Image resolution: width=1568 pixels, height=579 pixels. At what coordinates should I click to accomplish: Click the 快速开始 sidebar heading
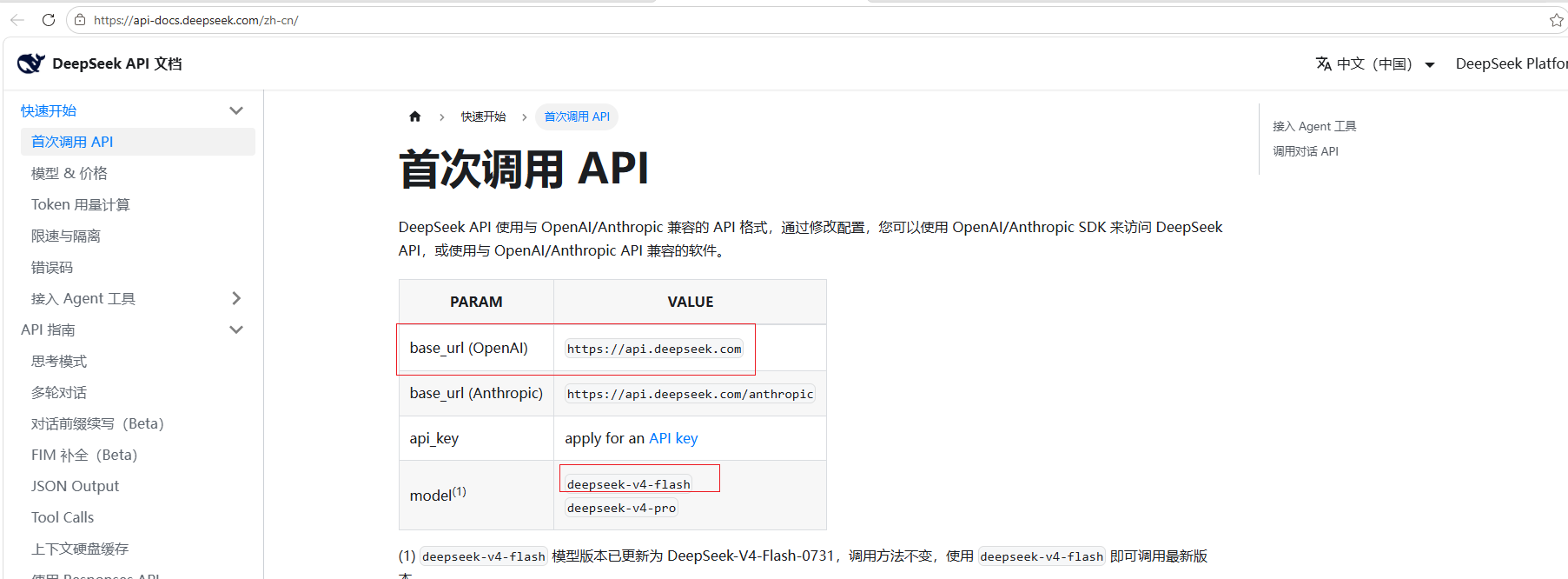click(x=49, y=110)
